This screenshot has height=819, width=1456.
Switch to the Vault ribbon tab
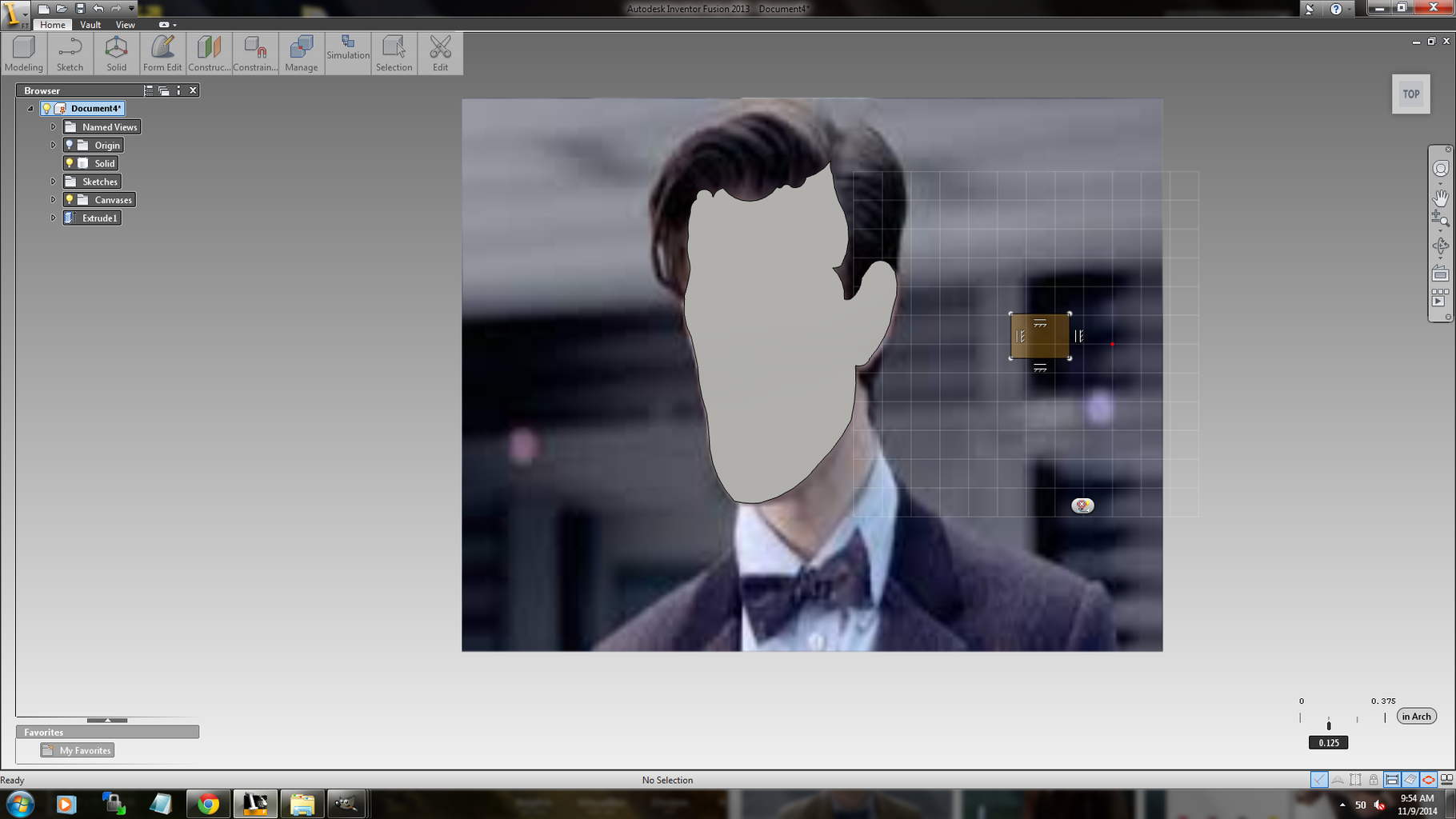pyautogui.click(x=90, y=25)
